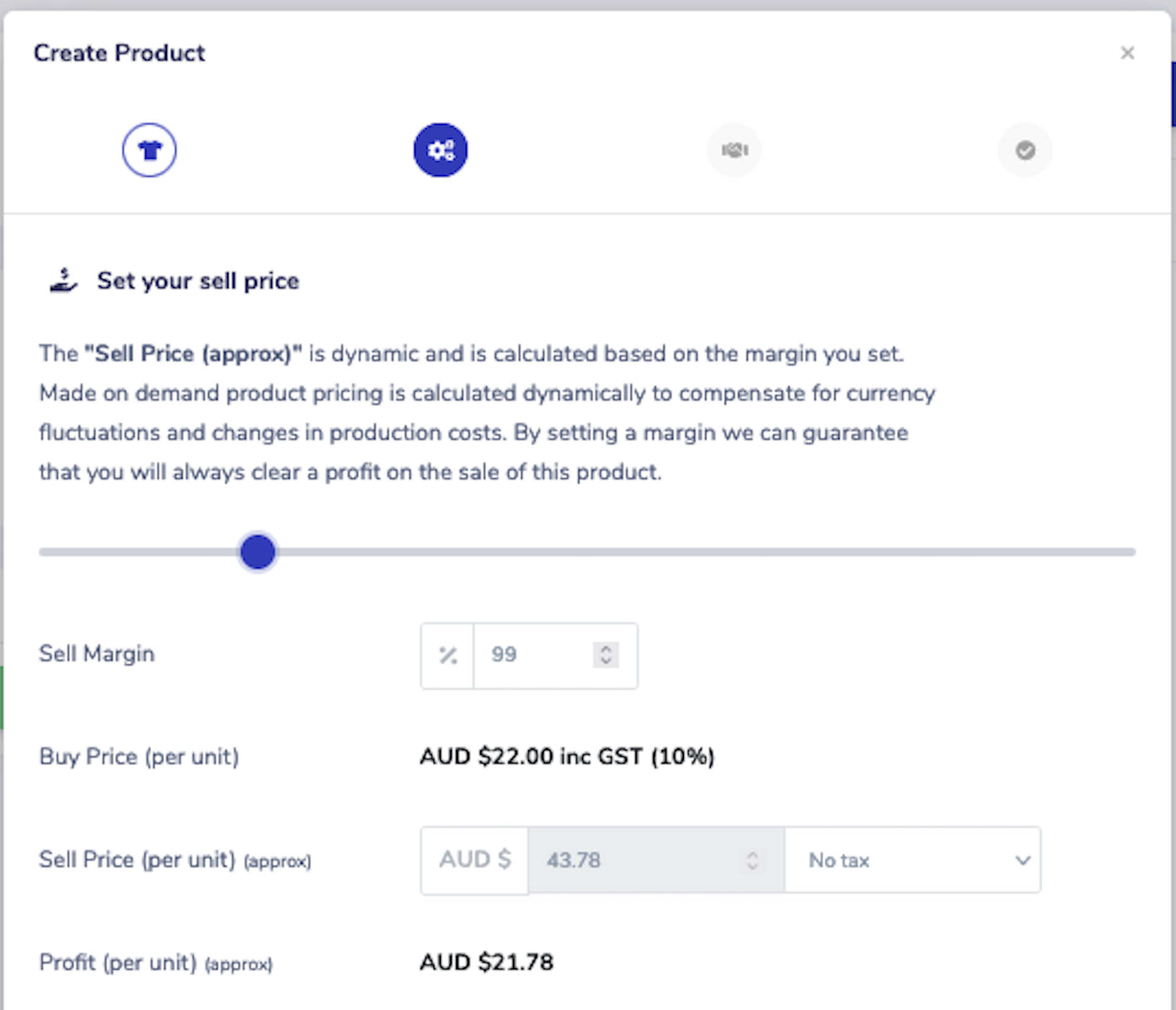The width and height of the screenshot is (1176, 1010).
Task: Click the hand-with-dollar icon beside the heading
Action: click(63, 281)
